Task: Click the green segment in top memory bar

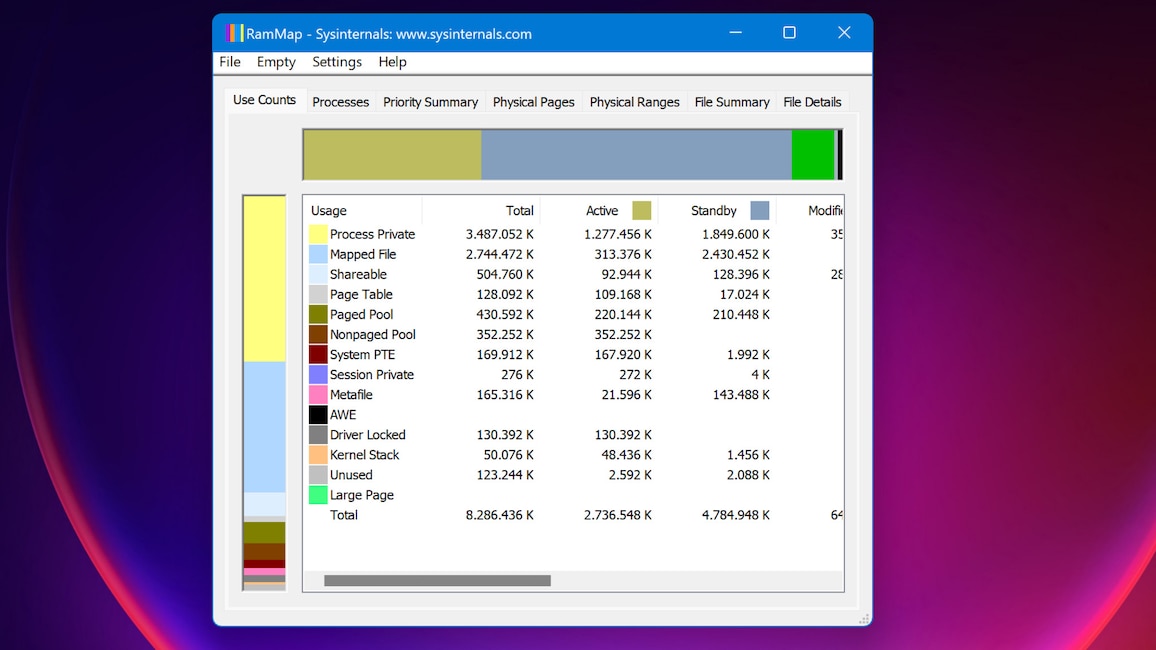Action: pyautogui.click(x=813, y=155)
